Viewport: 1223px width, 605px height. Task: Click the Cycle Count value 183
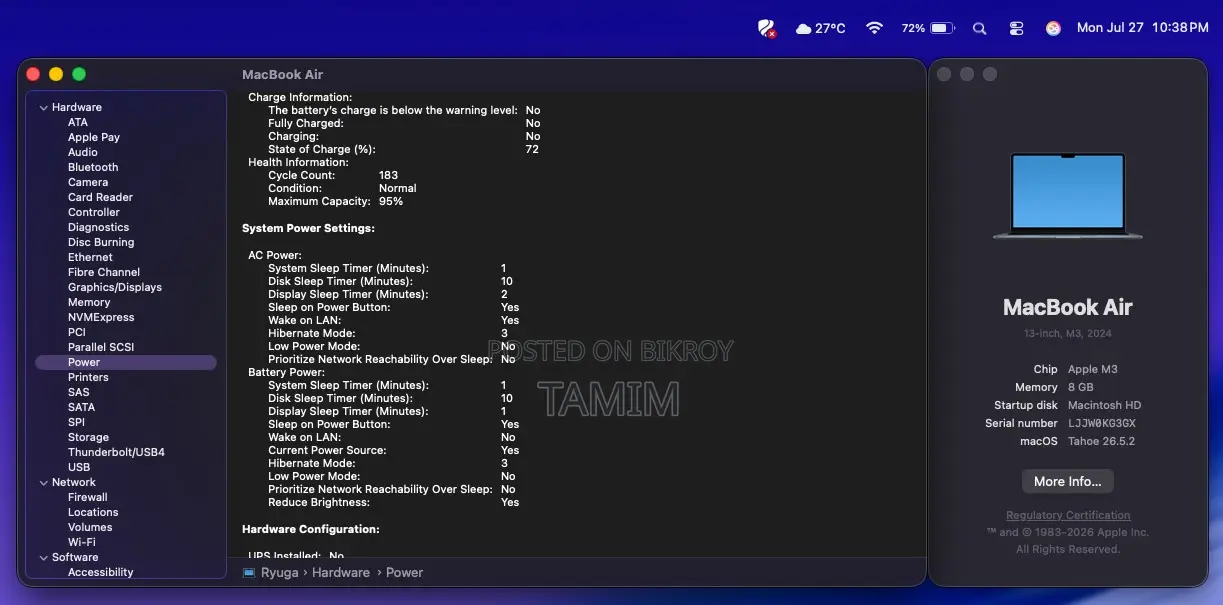pos(388,175)
